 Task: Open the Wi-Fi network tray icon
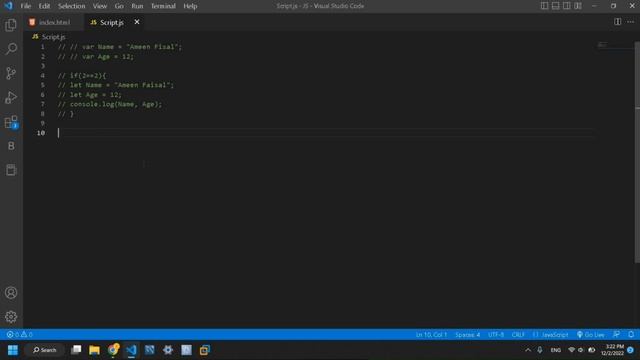click(x=571, y=350)
